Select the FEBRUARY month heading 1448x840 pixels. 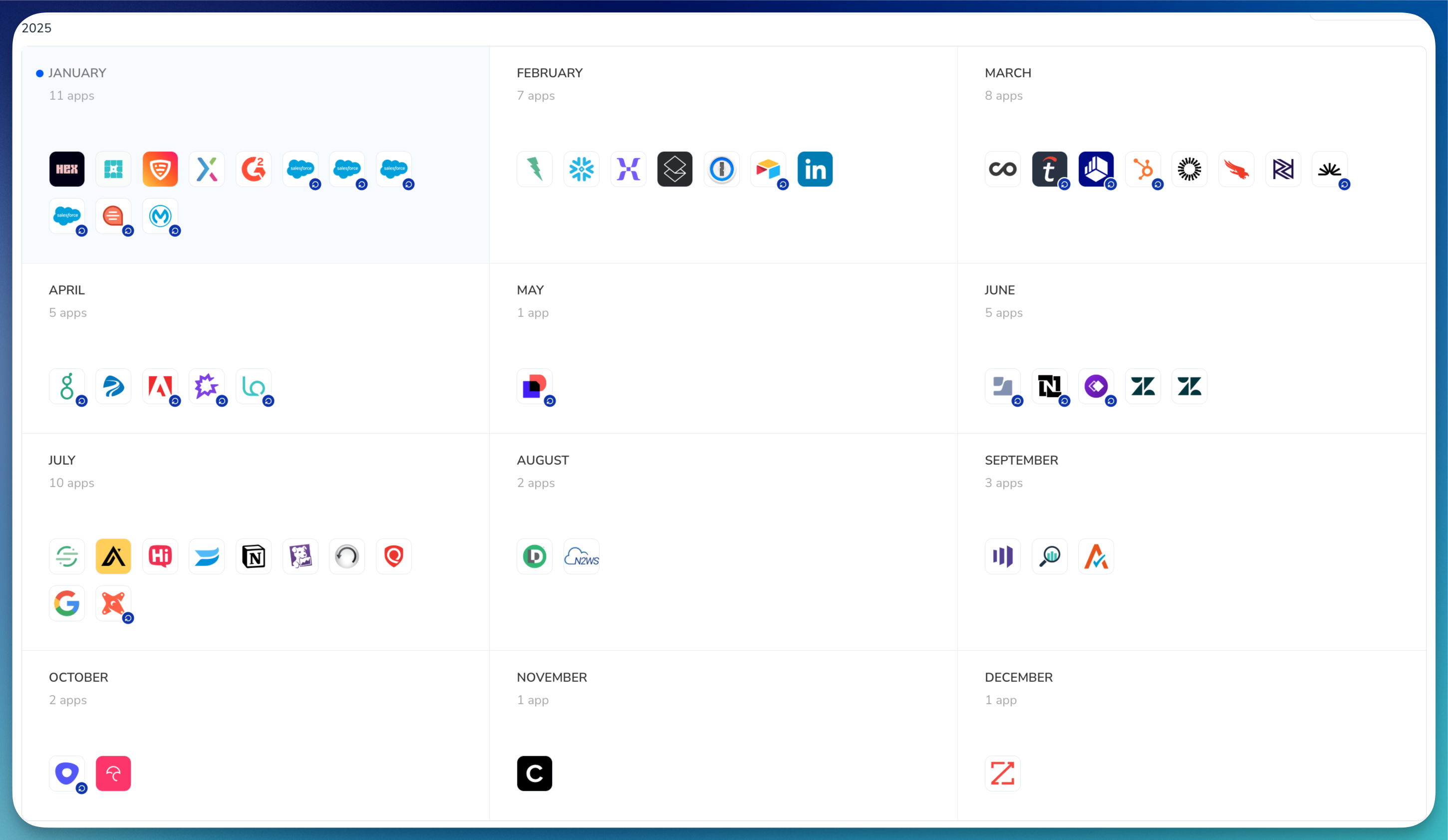550,73
